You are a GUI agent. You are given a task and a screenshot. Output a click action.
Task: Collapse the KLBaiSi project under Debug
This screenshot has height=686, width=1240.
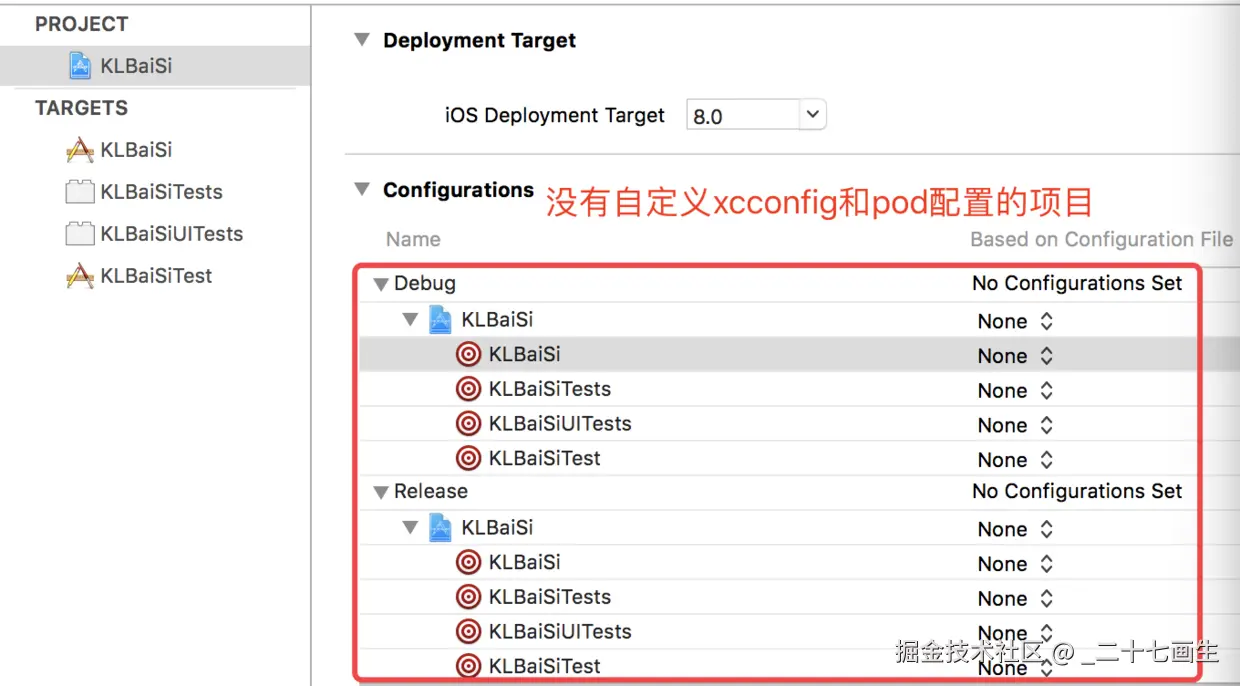pyautogui.click(x=410, y=320)
